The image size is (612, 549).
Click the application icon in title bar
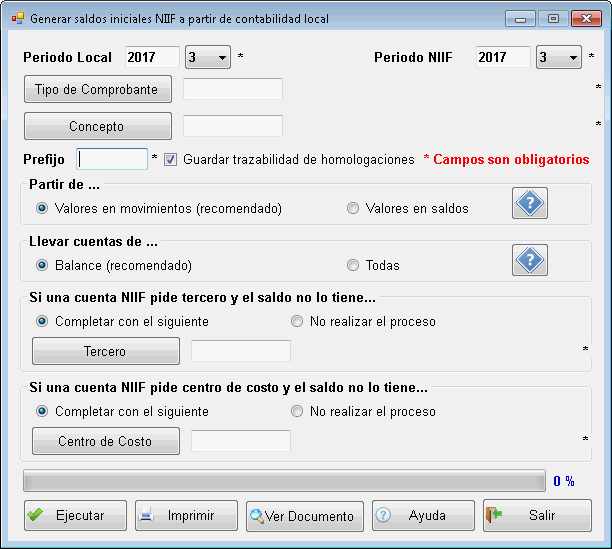coord(17,18)
